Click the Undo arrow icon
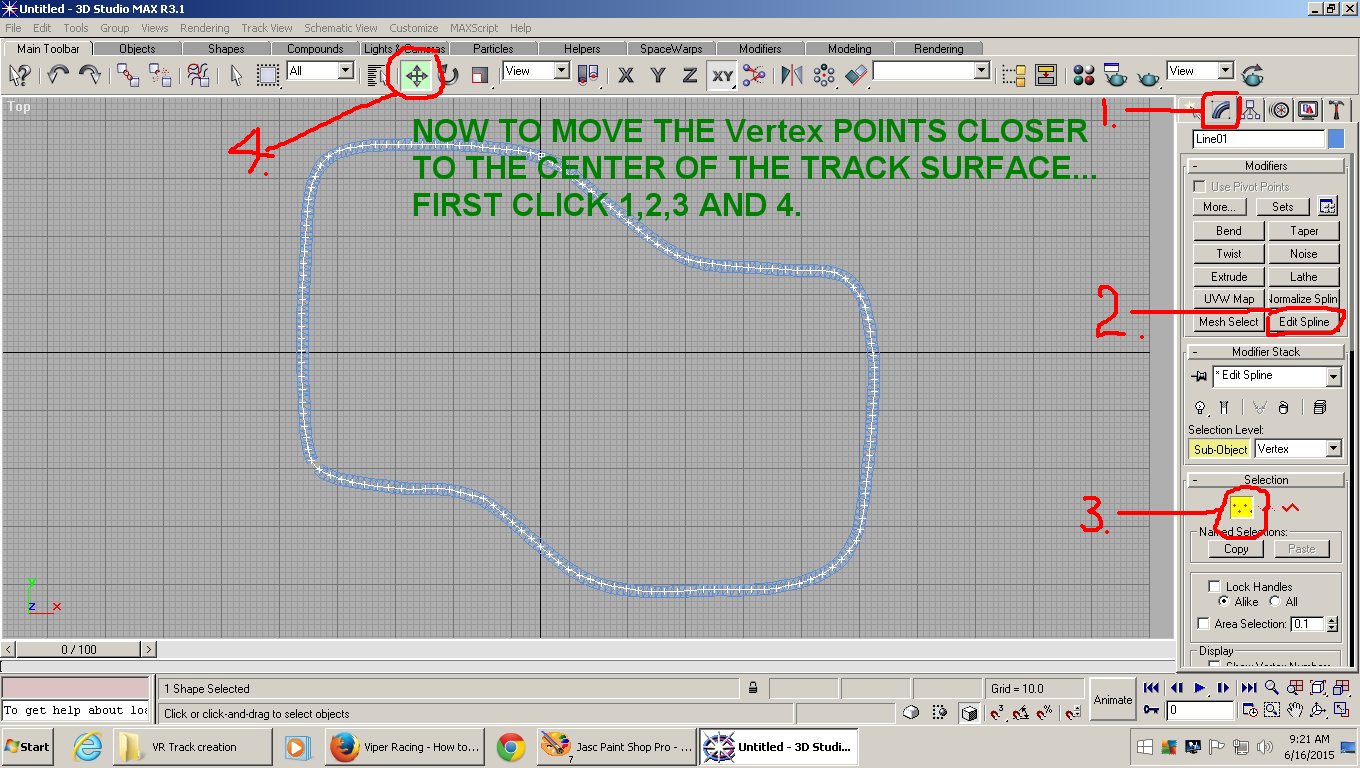 [x=59, y=74]
